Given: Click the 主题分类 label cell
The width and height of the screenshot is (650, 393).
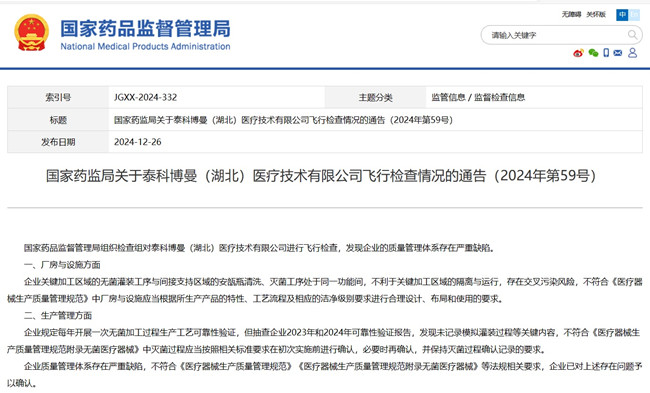Looking at the screenshot, I should (x=376, y=97).
